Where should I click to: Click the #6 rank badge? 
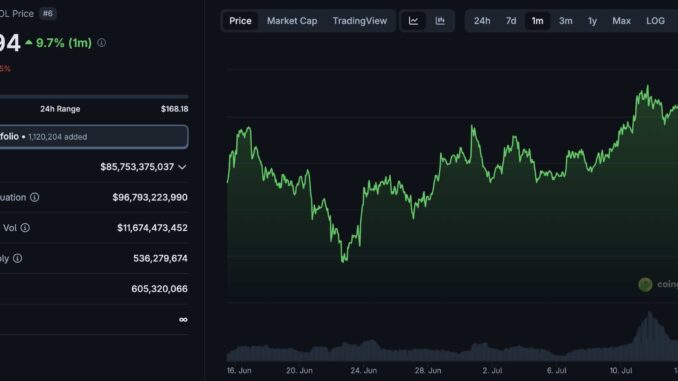(x=48, y=13)
